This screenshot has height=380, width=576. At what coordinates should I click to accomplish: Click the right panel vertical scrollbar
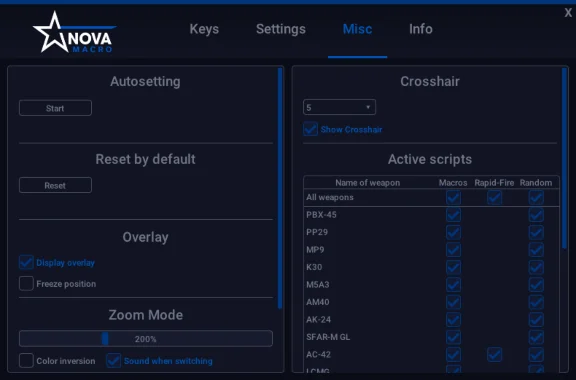564,159
